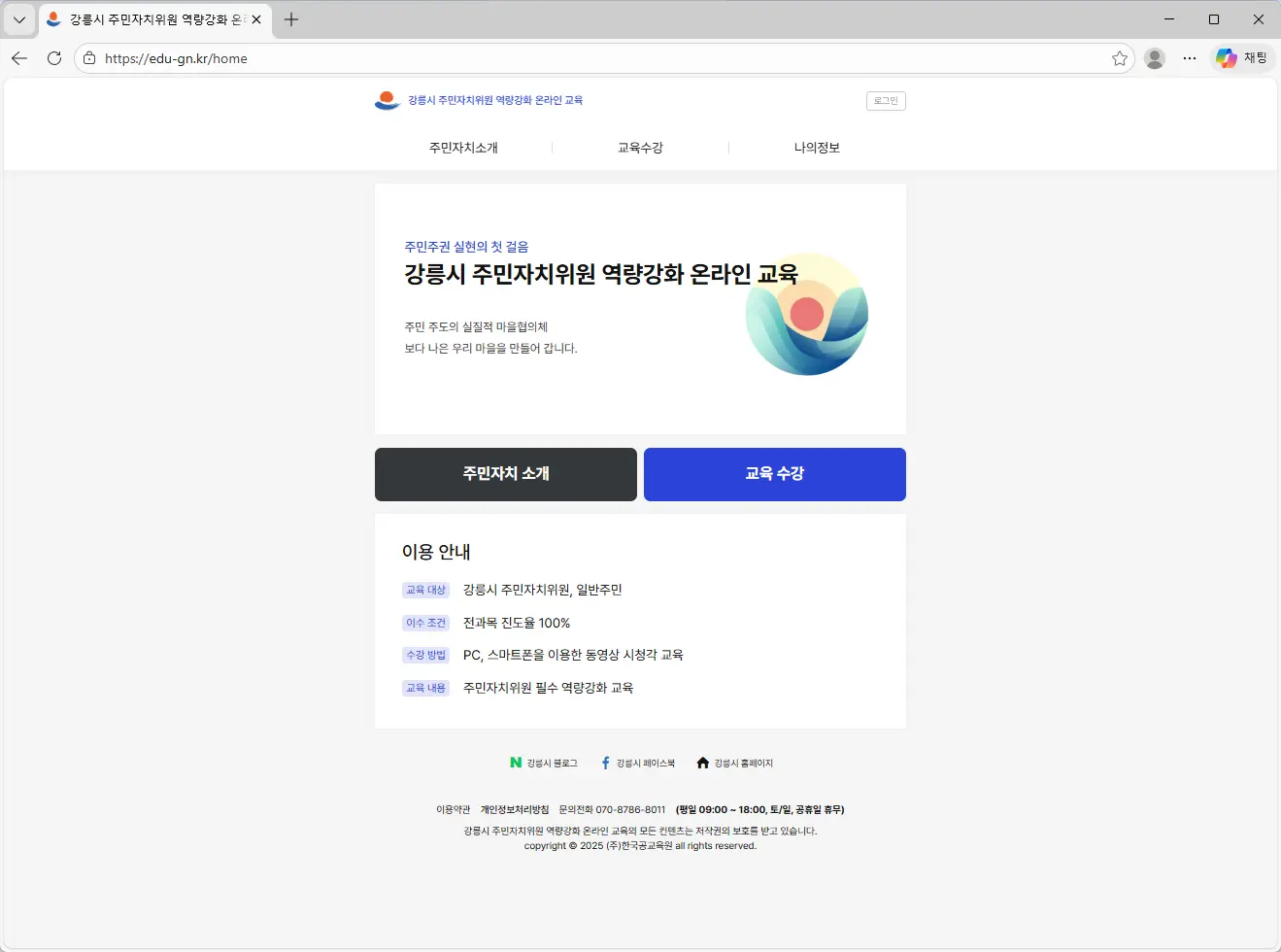
Task: Click the blue 교육 수강 button
Action: point(774,474)
